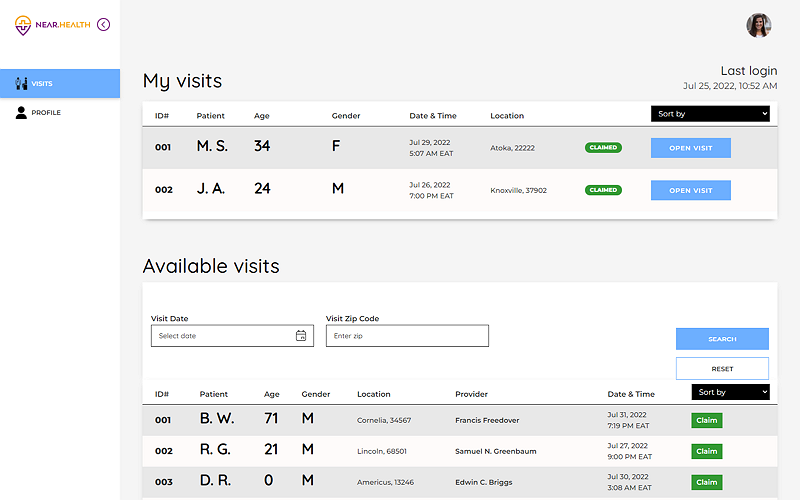Reset the visit filters

pos(722,369)
